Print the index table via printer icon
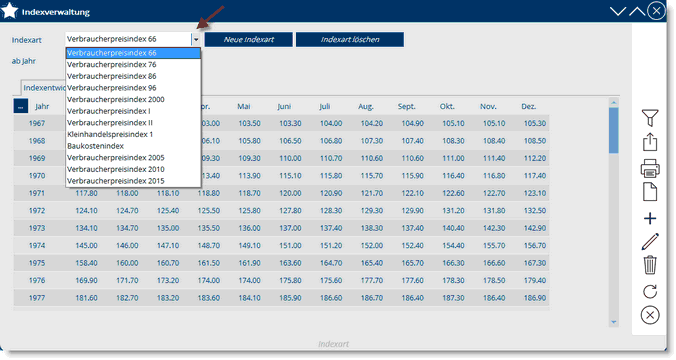The height and width of the screenshot is (360, 676). [x=650, y=168]
